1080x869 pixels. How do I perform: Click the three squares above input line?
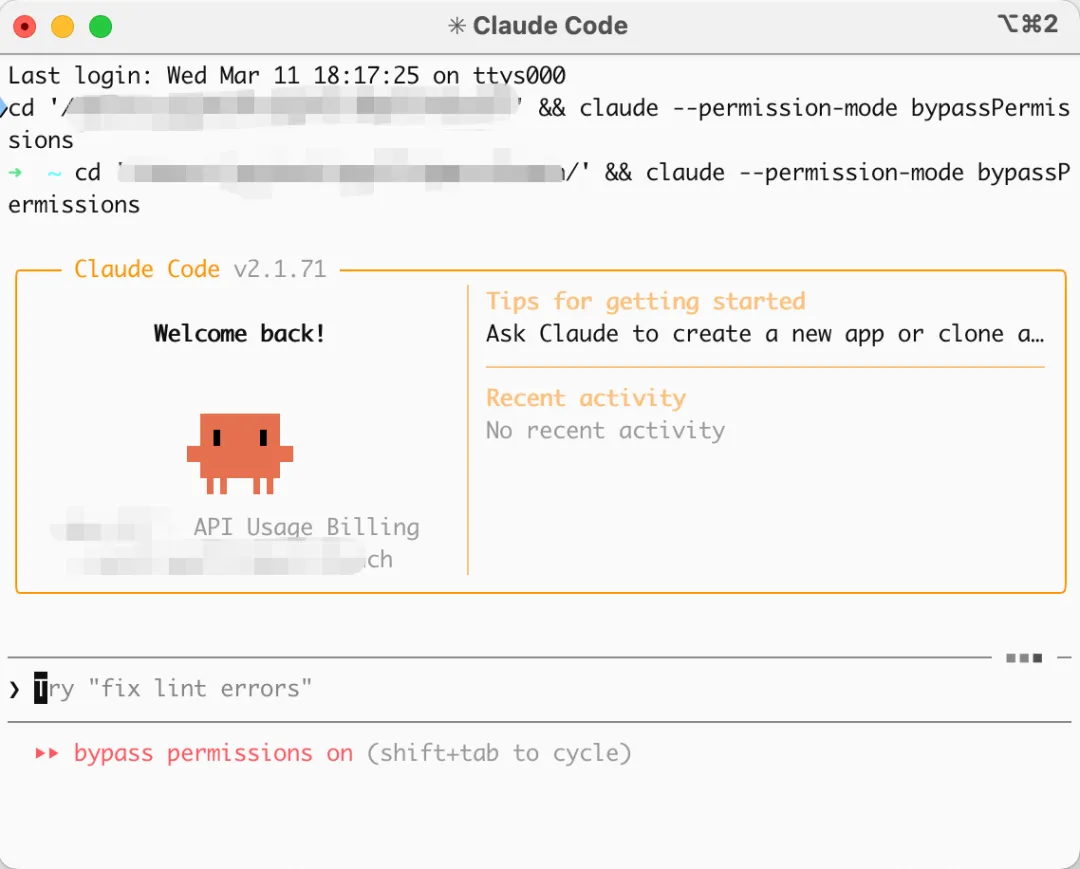click(x=1024, y=658)
